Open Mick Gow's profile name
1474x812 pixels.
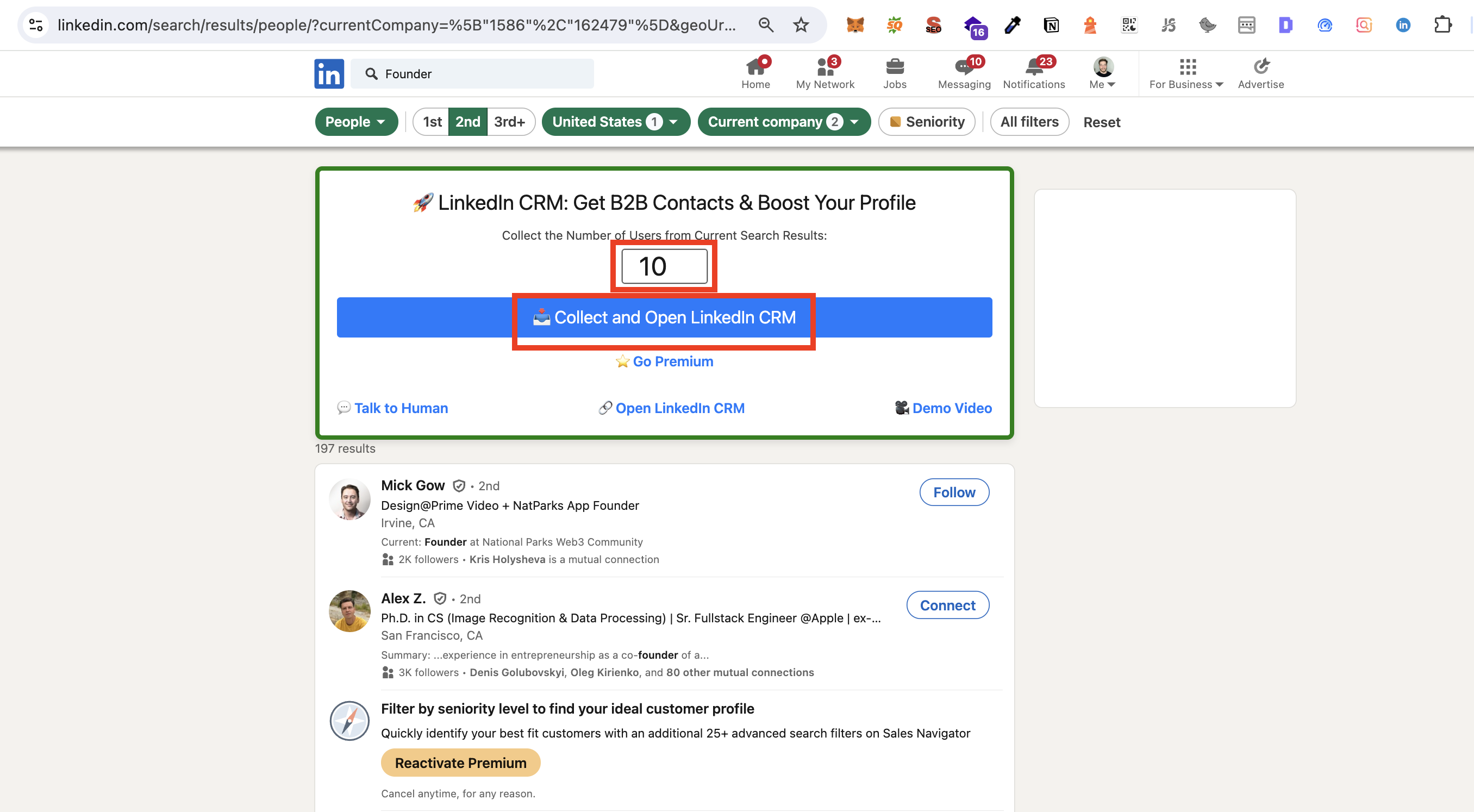[413, 486]
